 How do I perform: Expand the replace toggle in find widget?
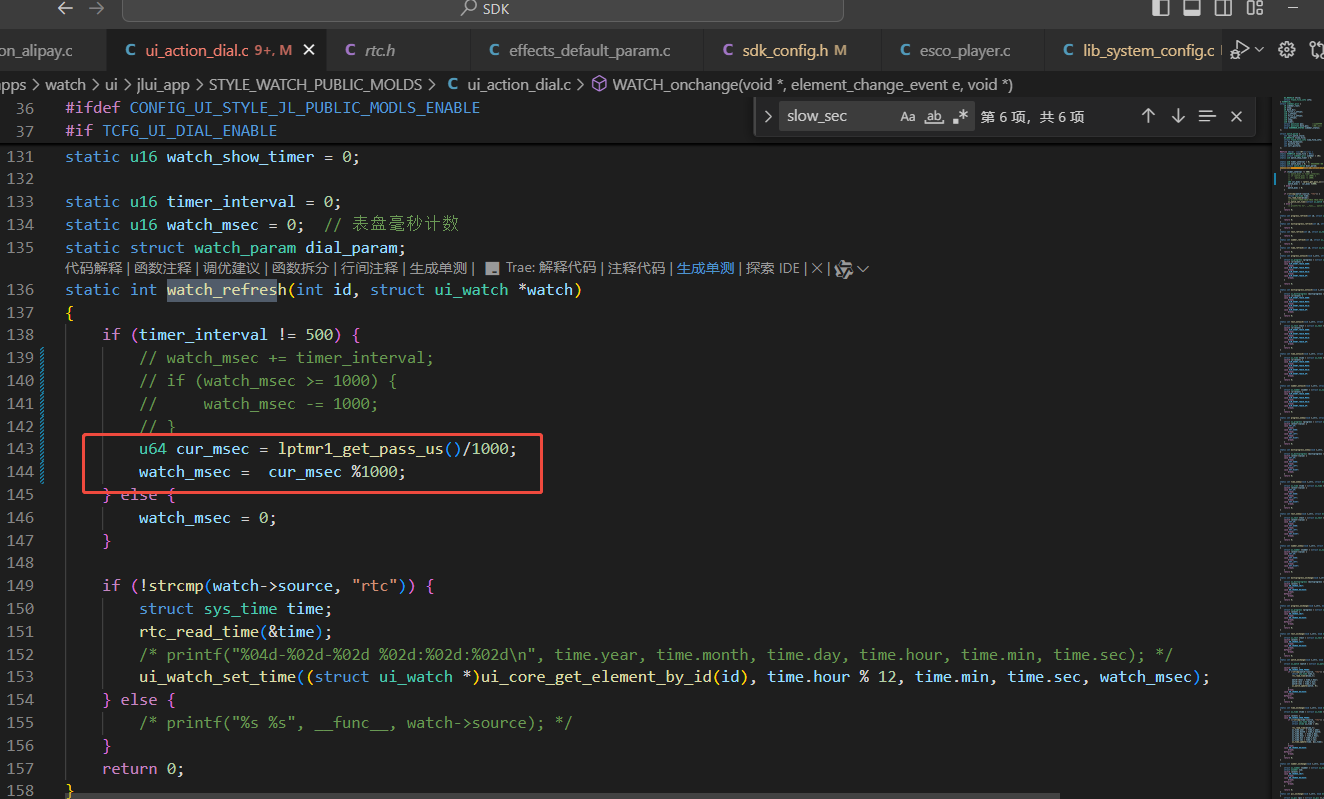tap(768, 116)
